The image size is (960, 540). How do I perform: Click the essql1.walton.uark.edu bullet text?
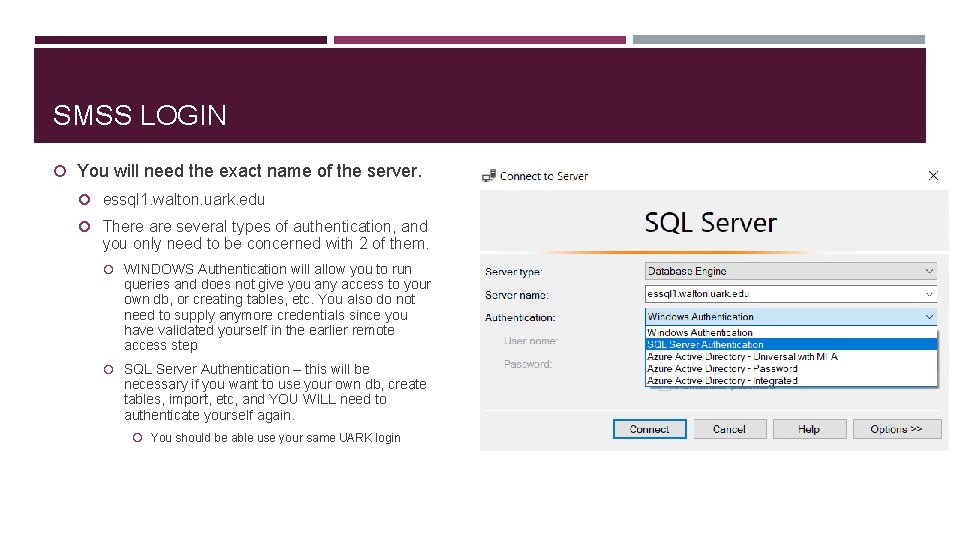[x=184, y=200]
